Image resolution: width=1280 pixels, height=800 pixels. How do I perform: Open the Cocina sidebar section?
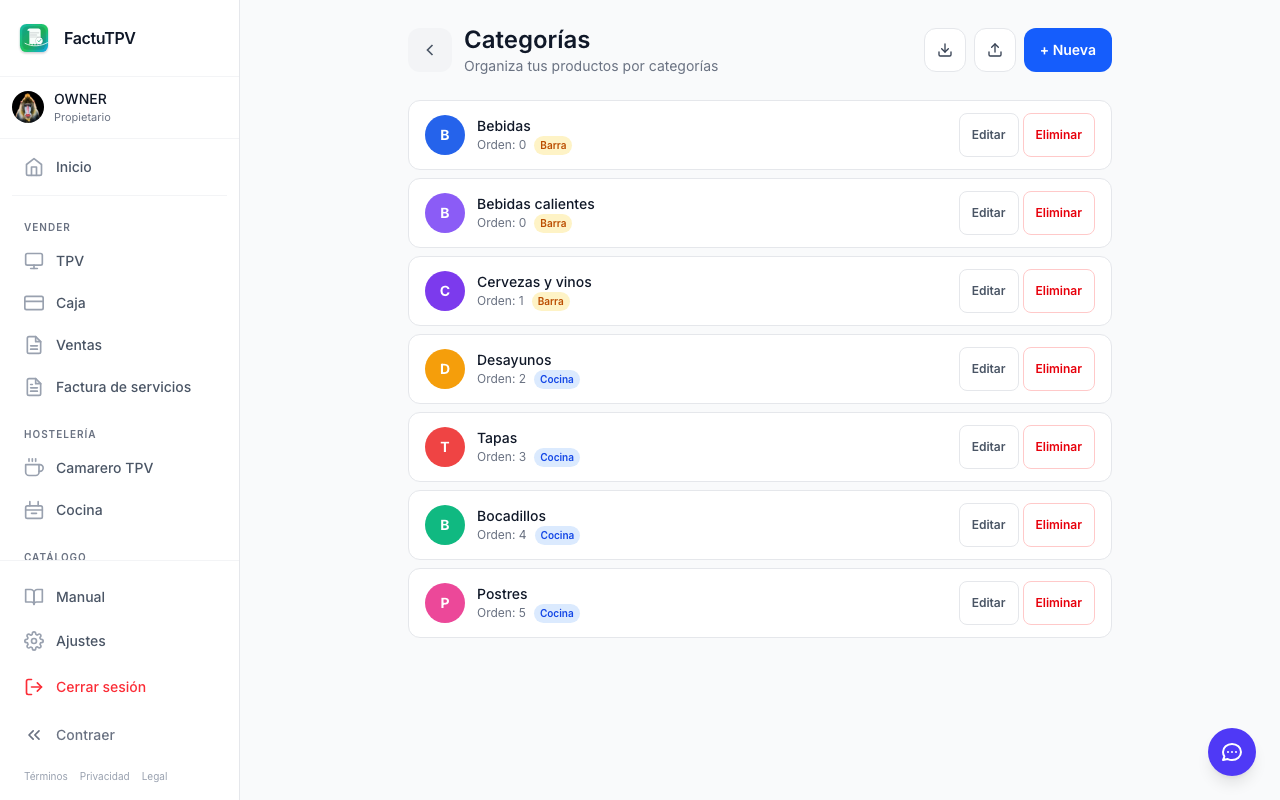click(120, 510)
